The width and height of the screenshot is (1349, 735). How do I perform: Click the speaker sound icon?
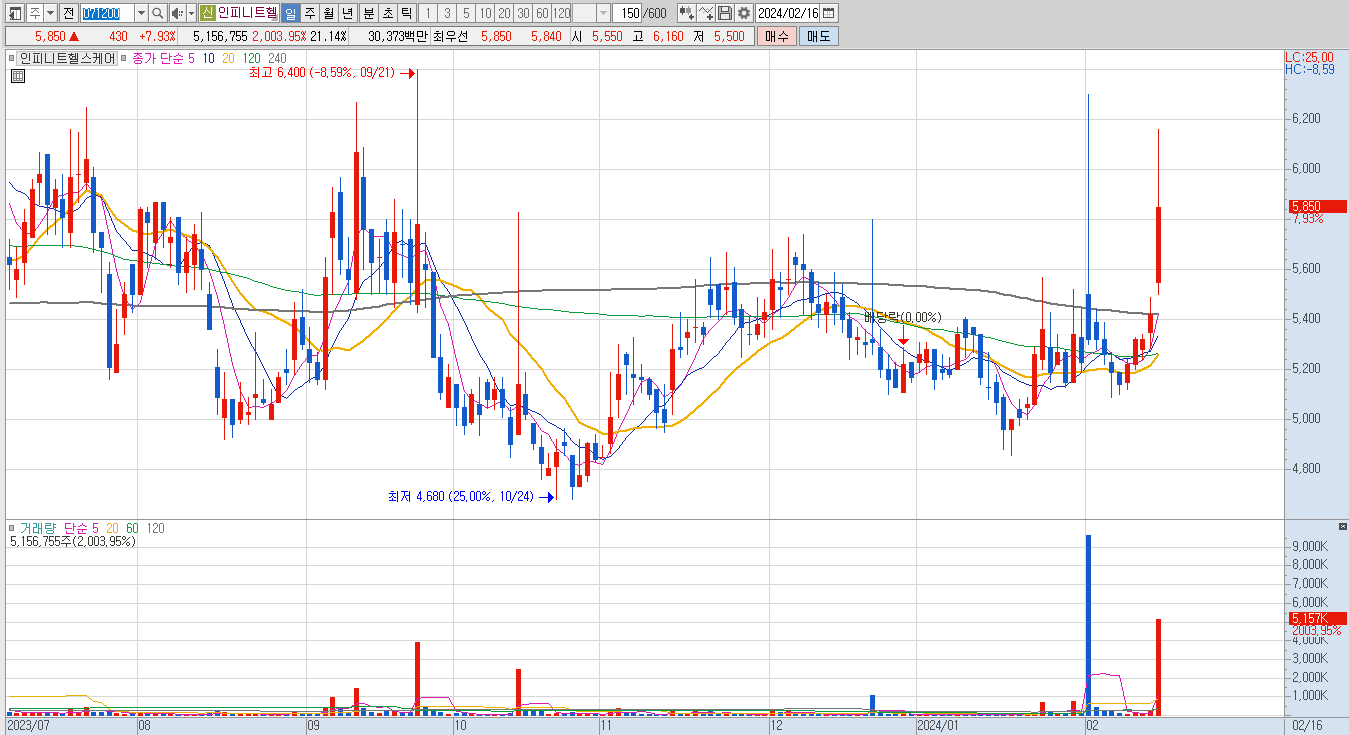(x=176, y=13)
